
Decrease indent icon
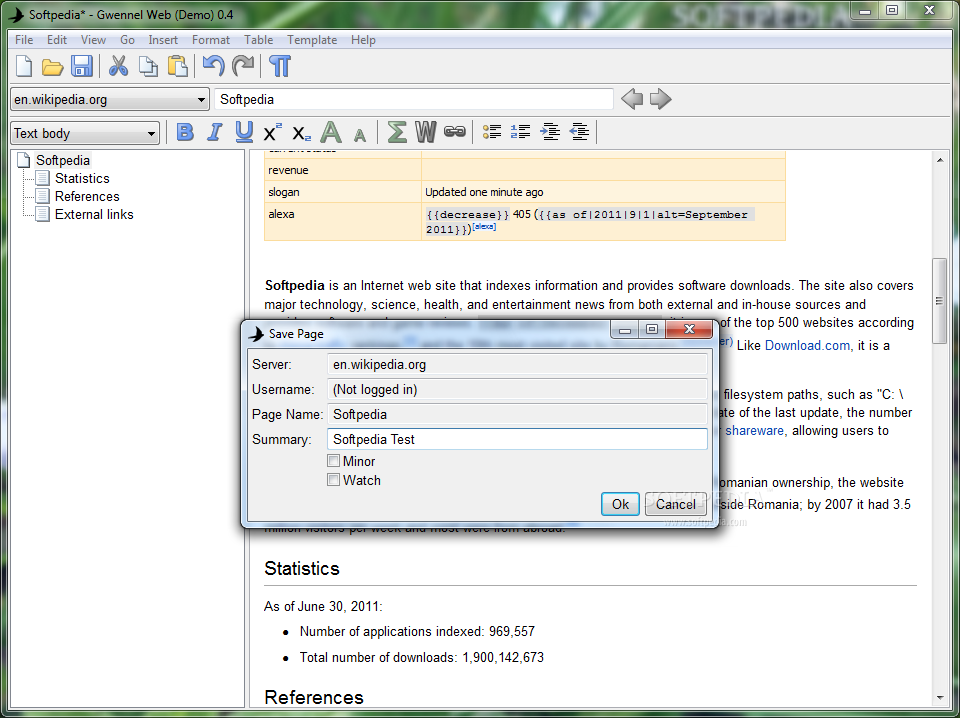579,132
